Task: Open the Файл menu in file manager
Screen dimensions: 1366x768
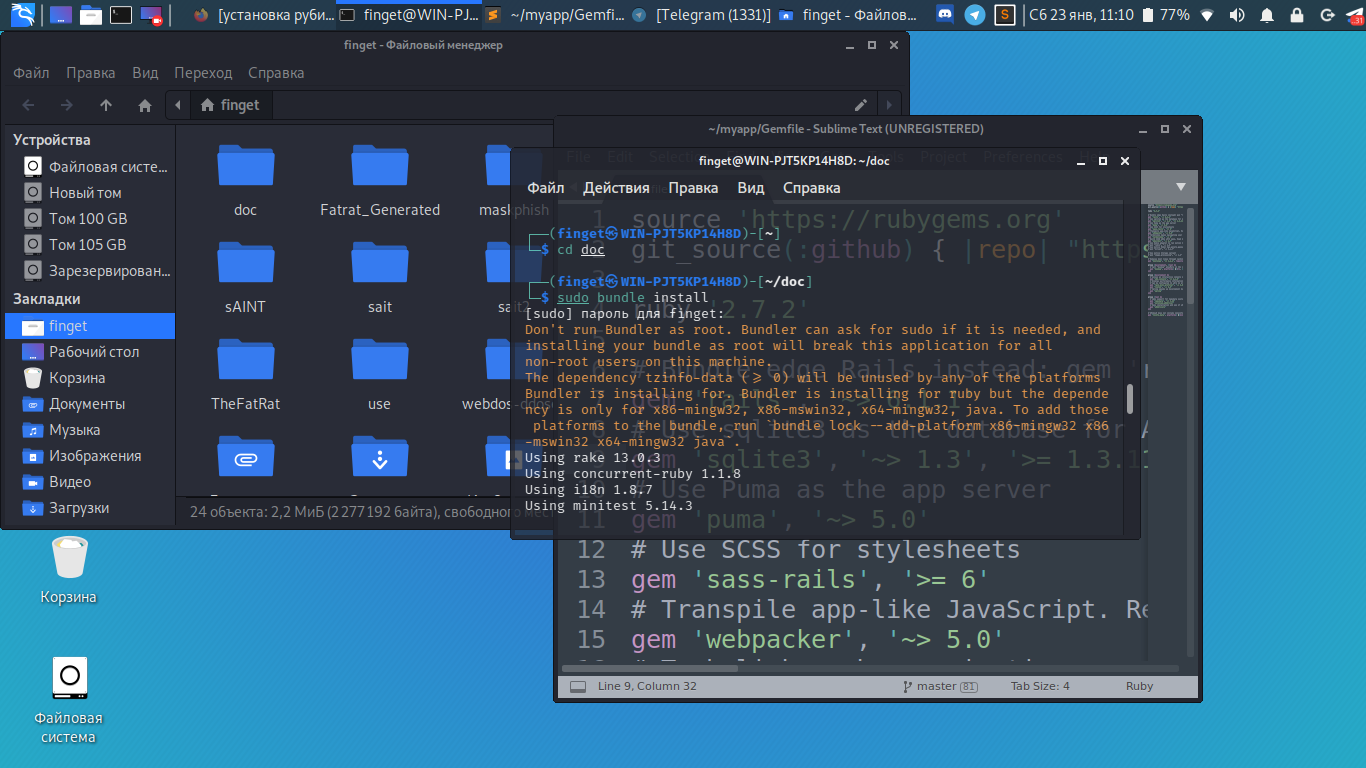Action: pos(32,73)
